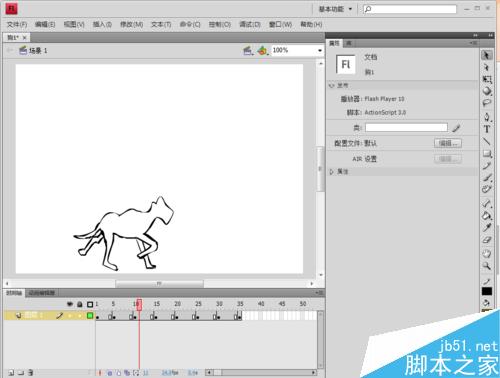Select the Hand tool
This screenshot has width=500, height=378.
point(487,253)
